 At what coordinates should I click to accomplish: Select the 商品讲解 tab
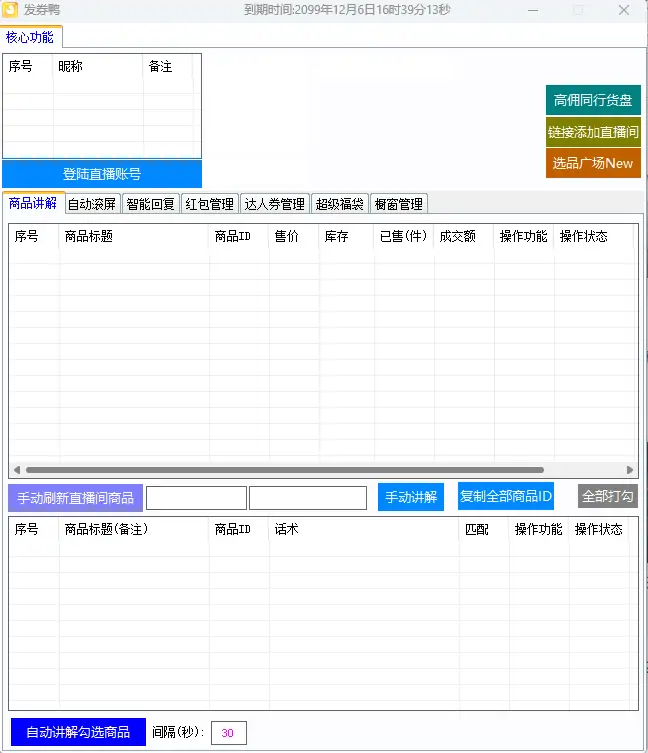[x=33, y=203]
